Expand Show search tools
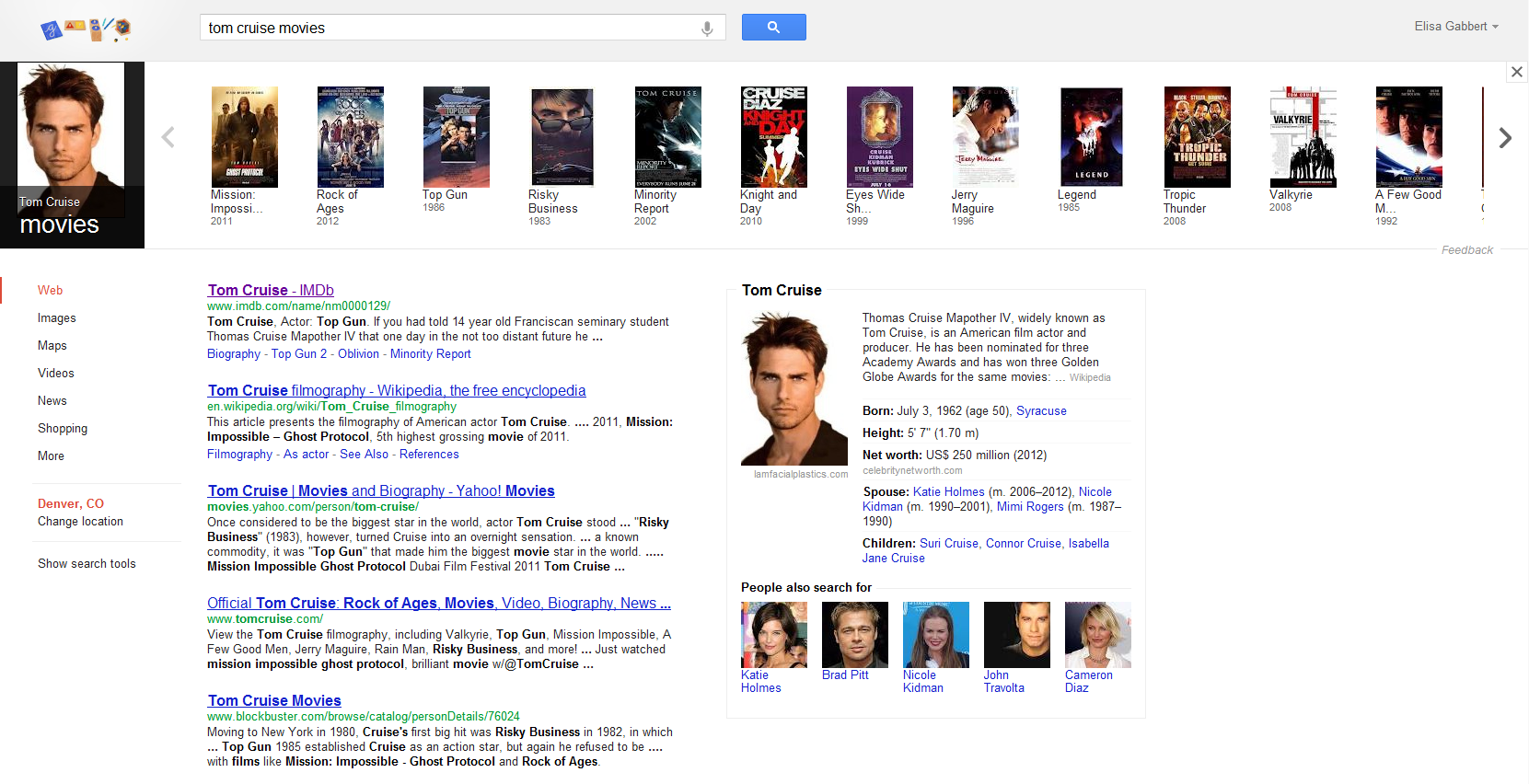Screen dimensions: 1529x784 [87, 563]
